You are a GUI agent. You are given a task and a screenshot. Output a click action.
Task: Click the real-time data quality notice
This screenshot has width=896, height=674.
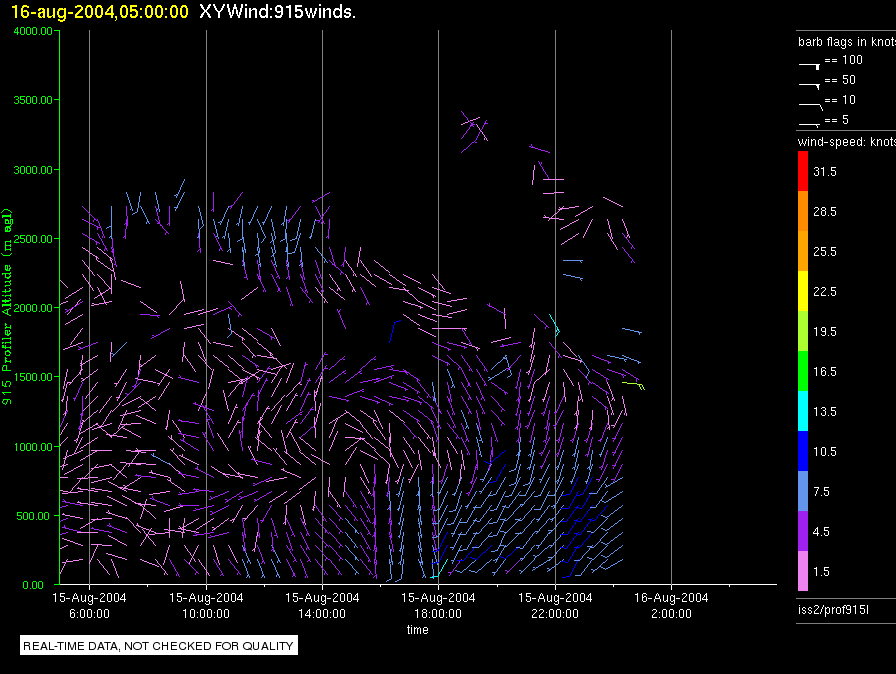pyautogui.click(x=159, y=645)
